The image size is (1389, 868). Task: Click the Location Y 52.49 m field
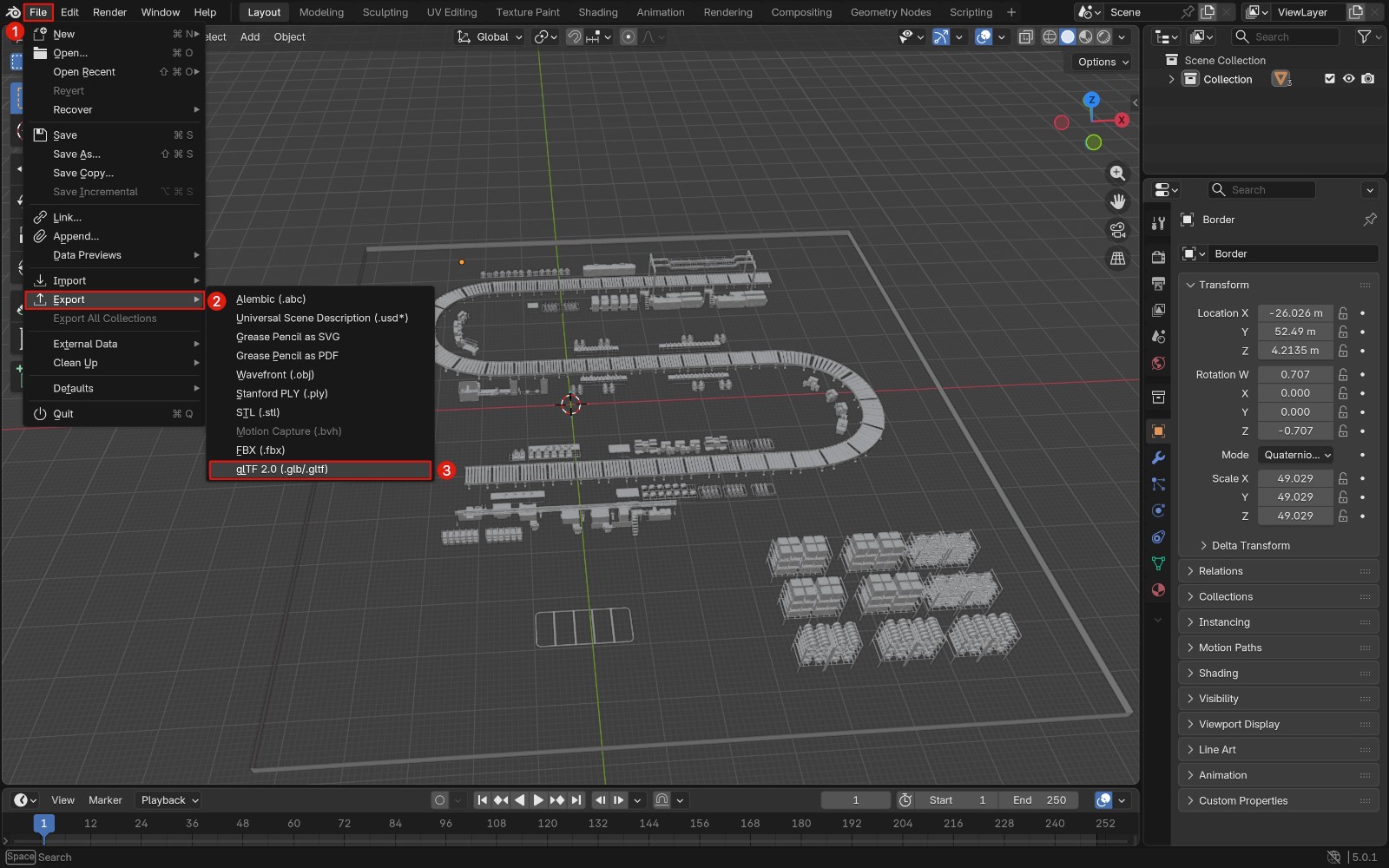[x=1295, y=332]
